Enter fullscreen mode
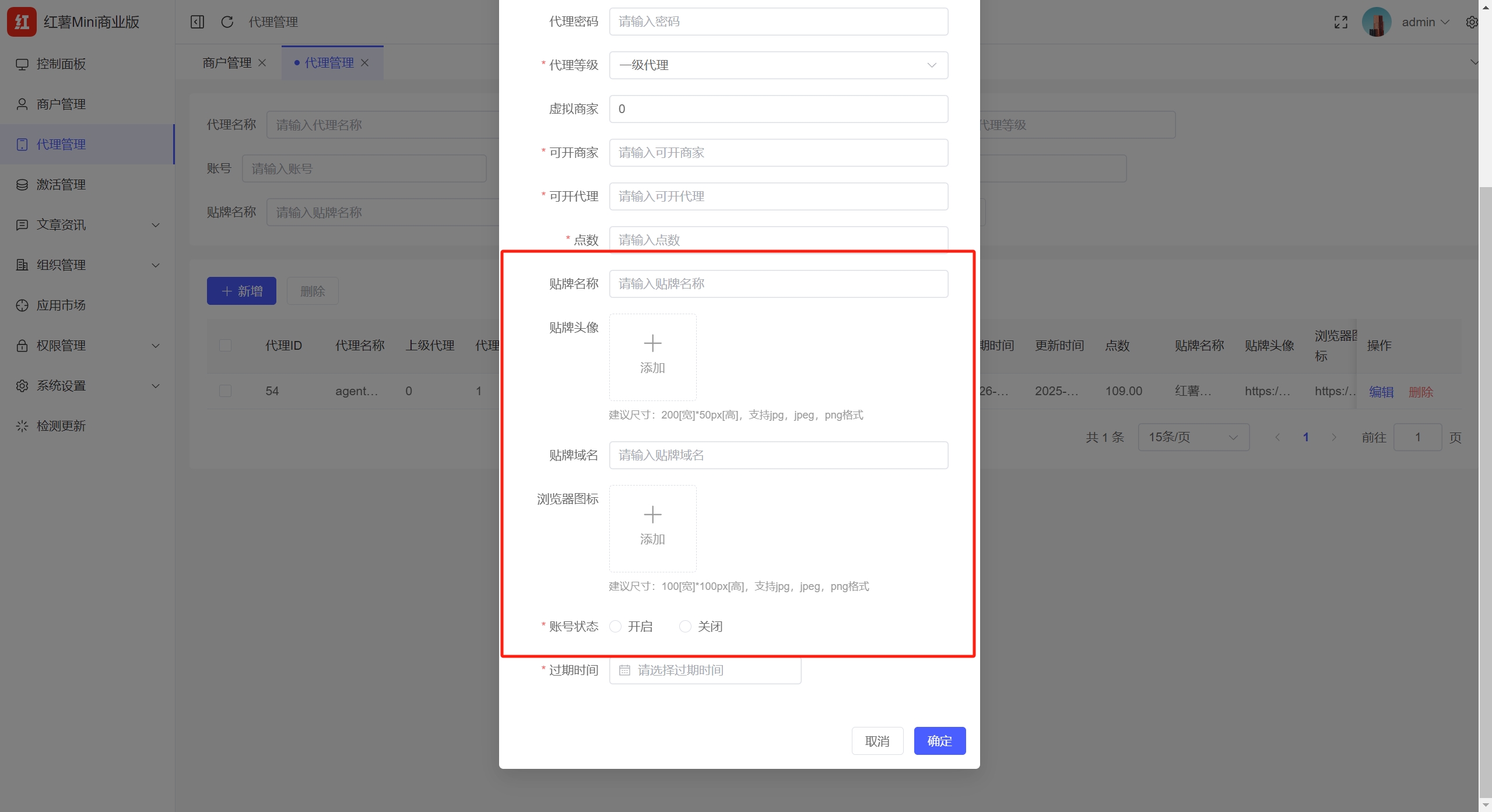 pyautogui.click(x=1340, y=22)
